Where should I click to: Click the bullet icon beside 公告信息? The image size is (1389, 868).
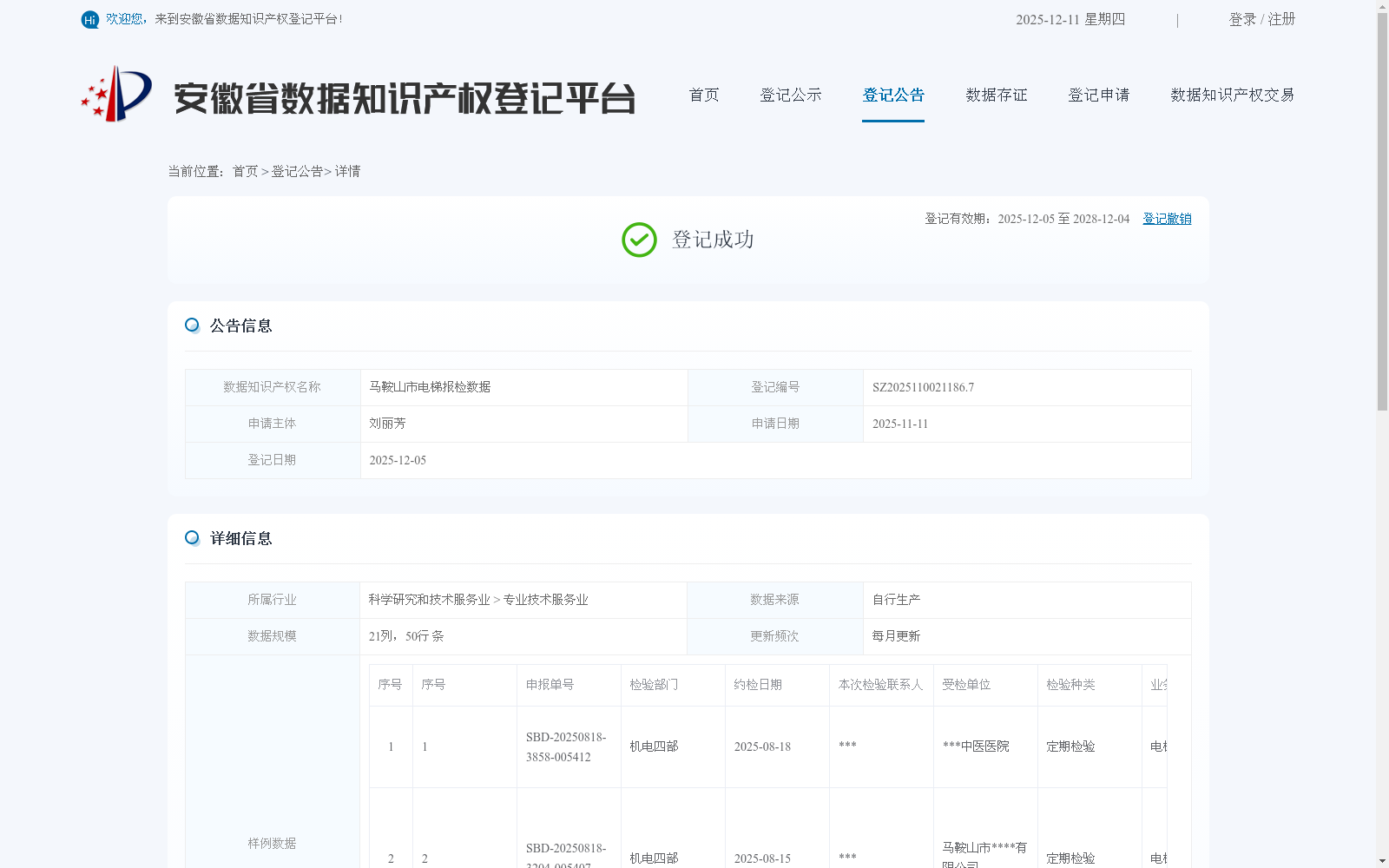(192, 325)
